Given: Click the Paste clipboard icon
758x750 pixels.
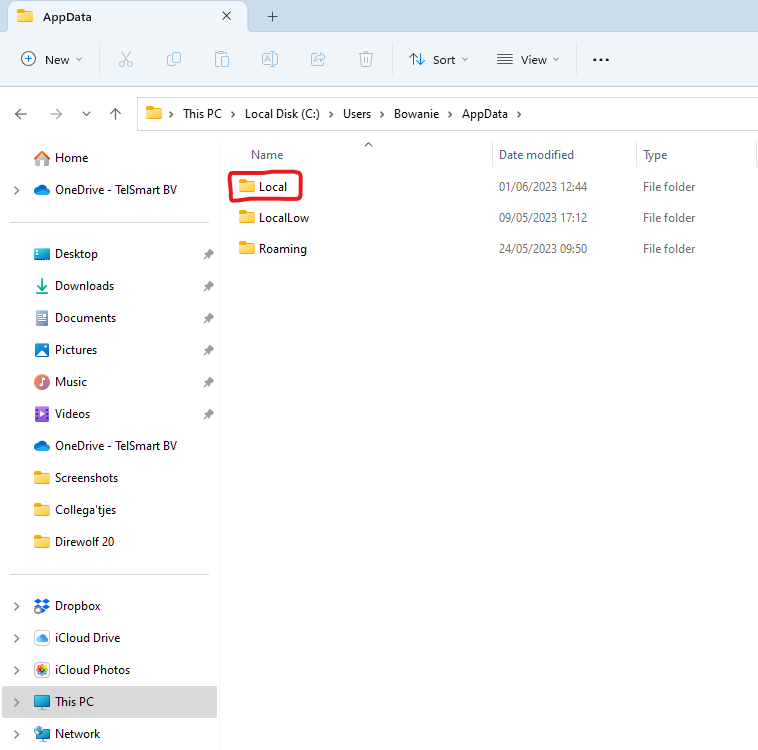Looking at the screenshot, I should (x=222, y=60).
